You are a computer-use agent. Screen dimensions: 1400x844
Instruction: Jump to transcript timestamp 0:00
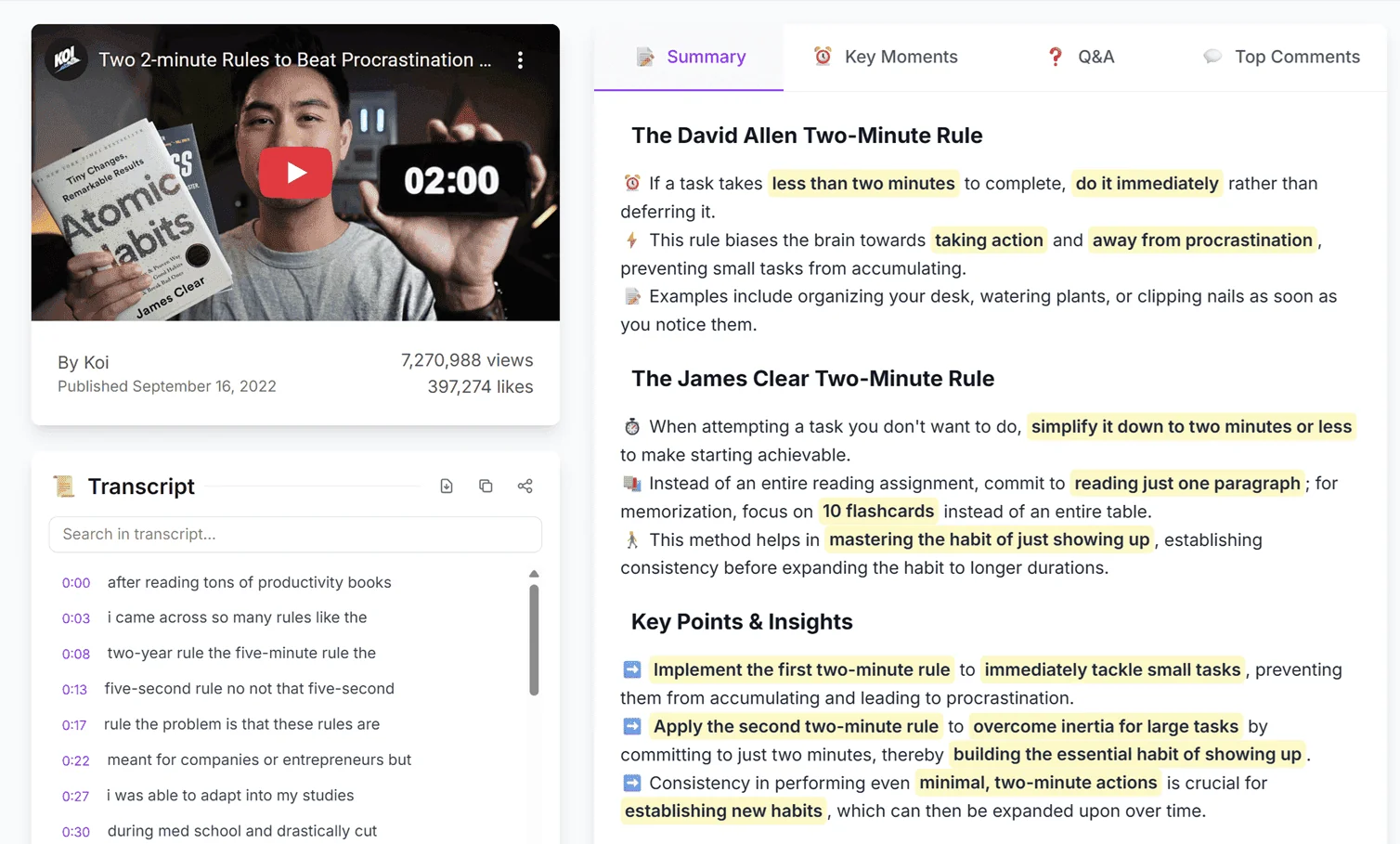[76, 583]
